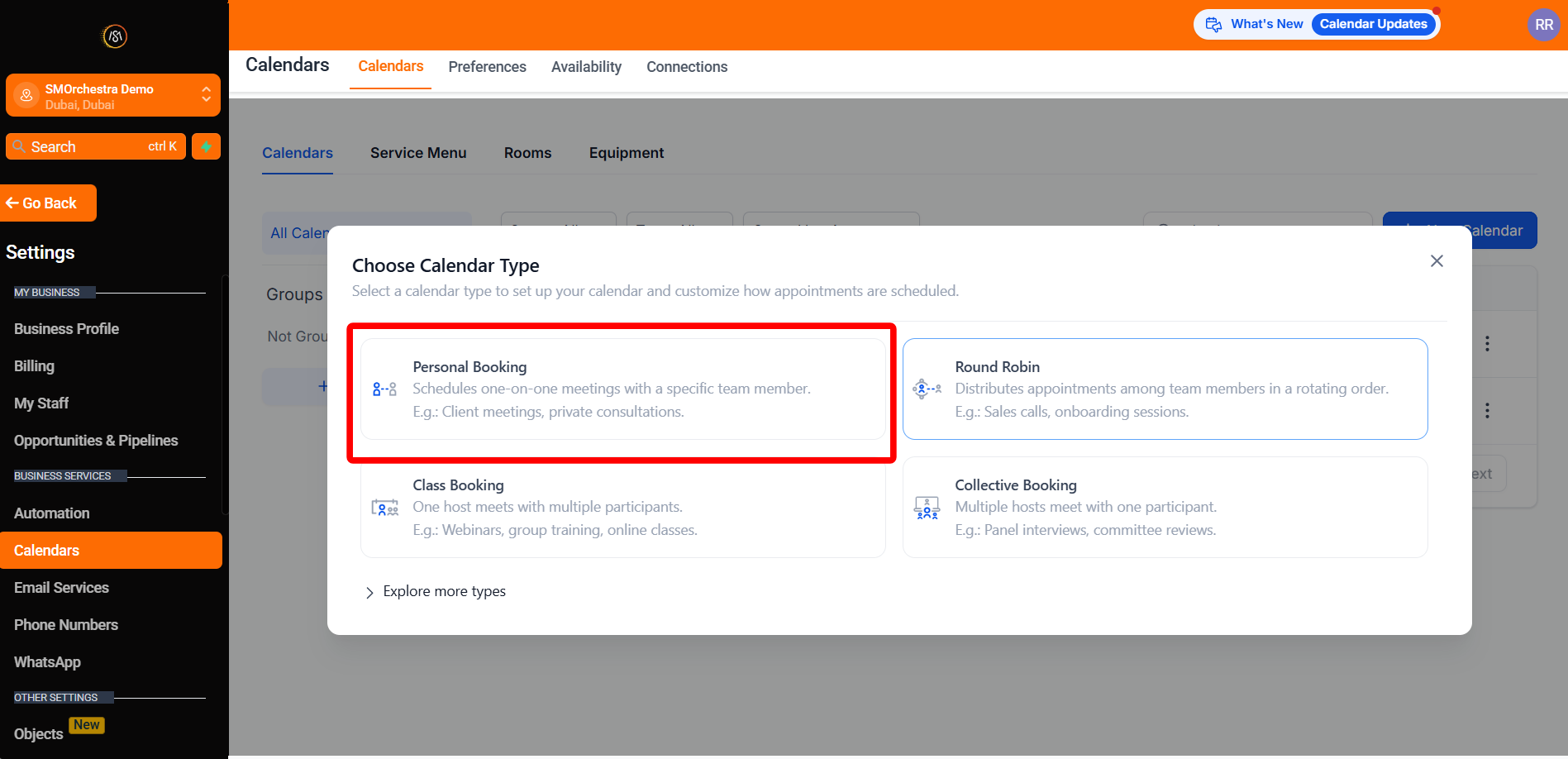Expand the Explore more types section
1568x759 pixels.
pos(436,591)
